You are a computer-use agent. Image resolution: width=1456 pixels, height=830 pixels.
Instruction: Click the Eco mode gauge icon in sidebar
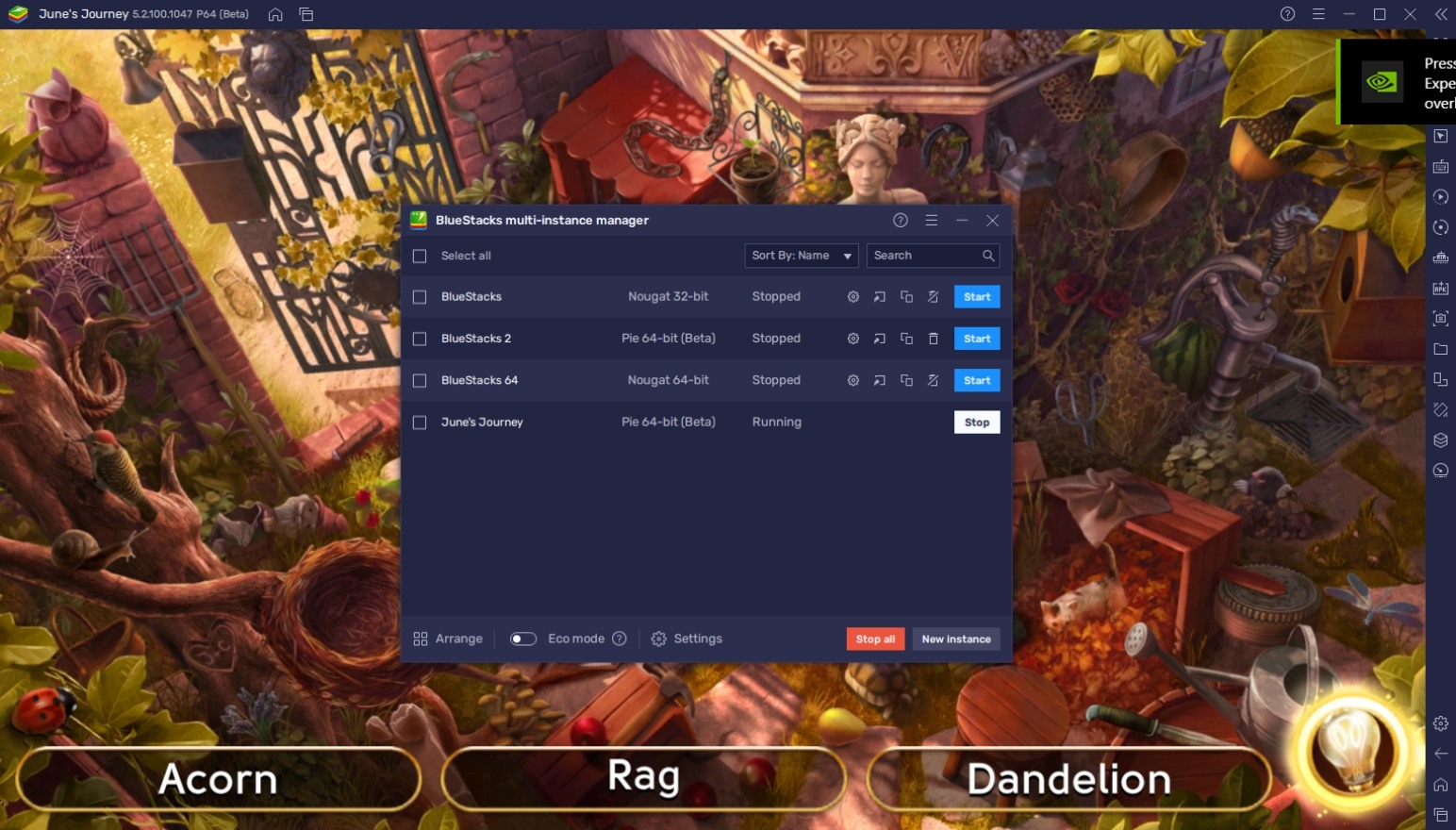point(1441,471)
